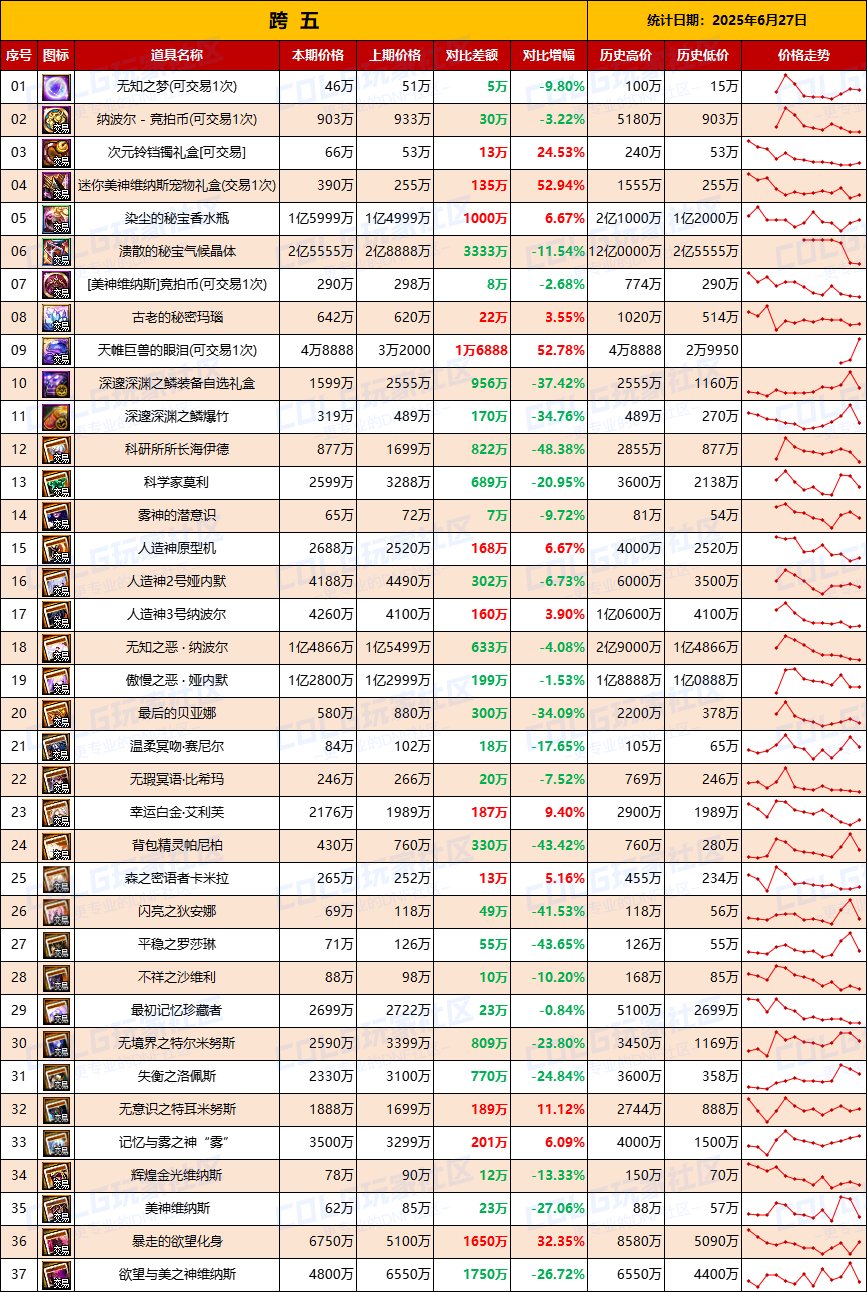This screenshot has height=1292, width=867.
Task: Select the 对比增幅 column header
Action: pyautogui.click(x=549, y=55)
